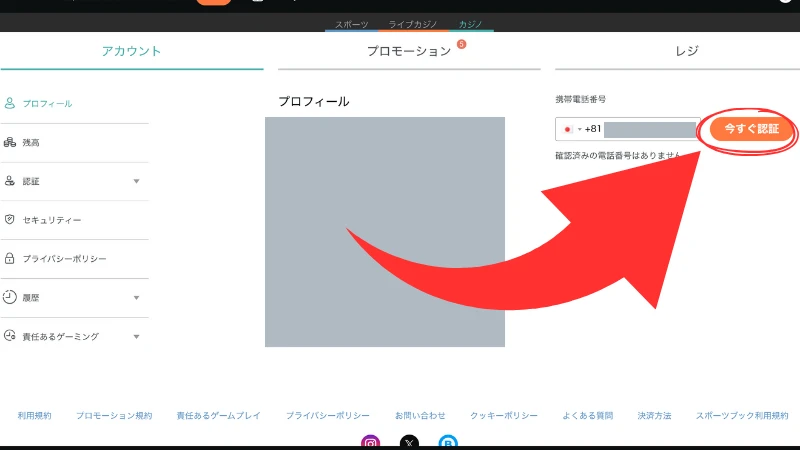Open the お問い合わせ footer link

[420, 415]
